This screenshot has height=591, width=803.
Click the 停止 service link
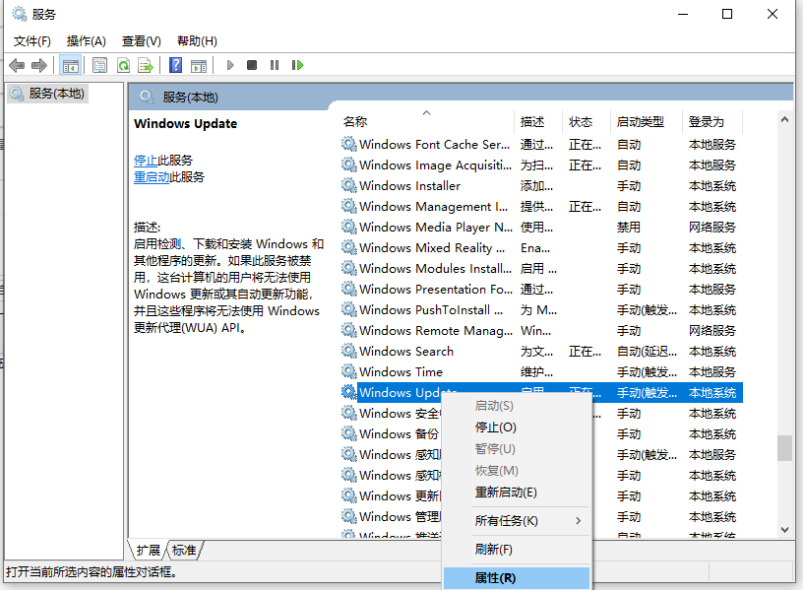[145, 160]
